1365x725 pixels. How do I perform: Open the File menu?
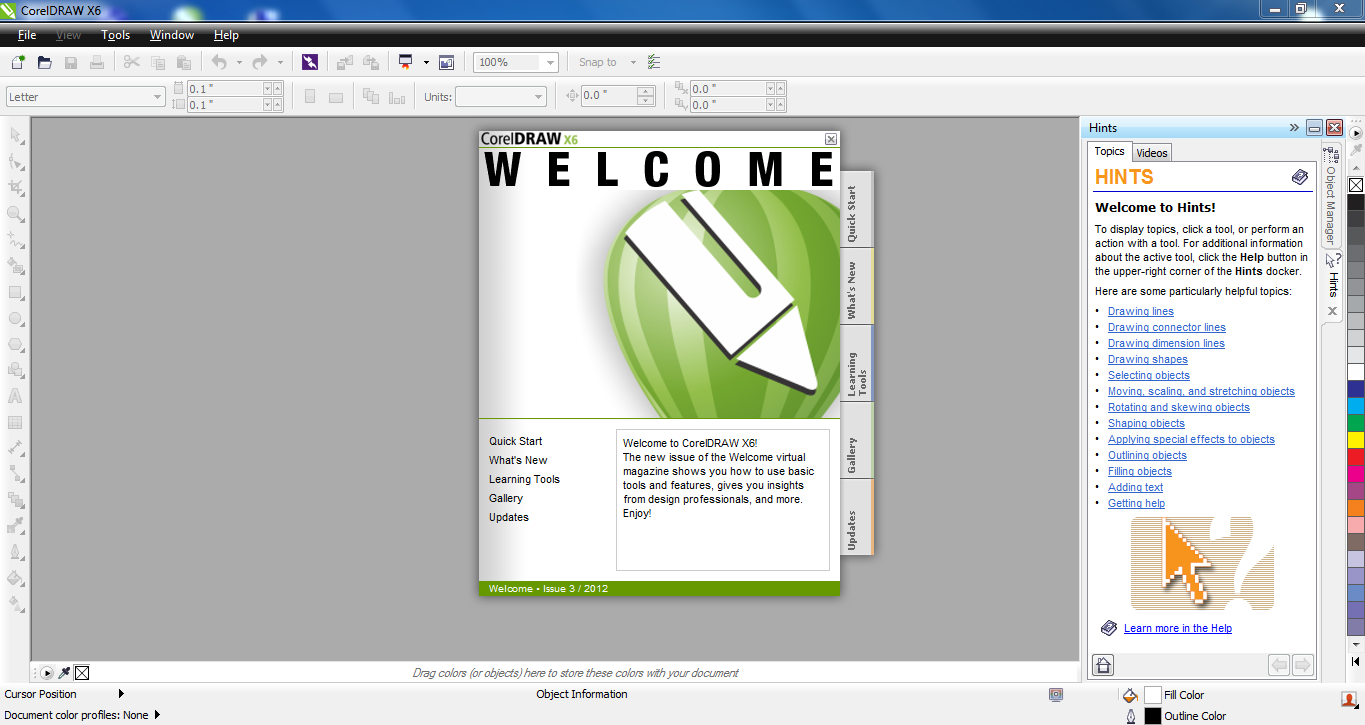click(x=27, y=35)
